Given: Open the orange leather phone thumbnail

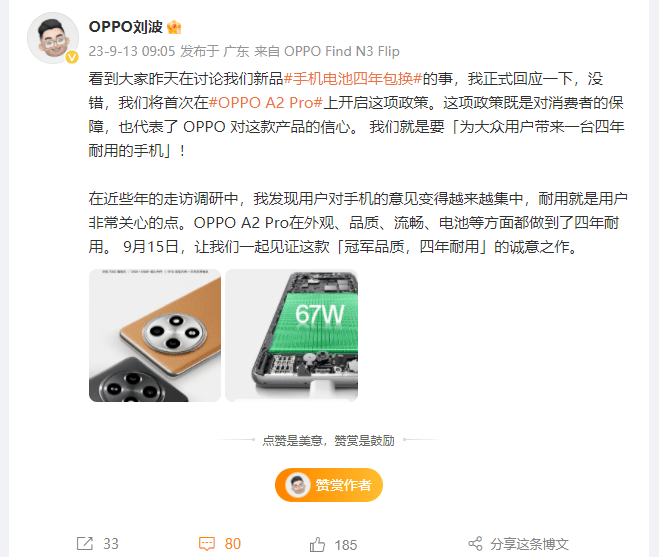Looking at the screenshot, I should coord(155,335).
